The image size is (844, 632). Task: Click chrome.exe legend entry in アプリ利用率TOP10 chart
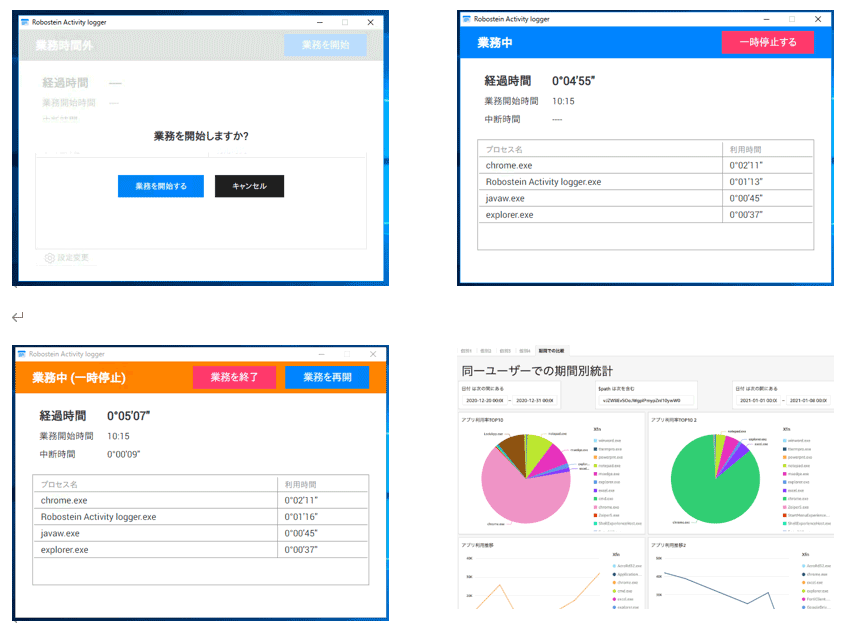click(x=607, y=507)
